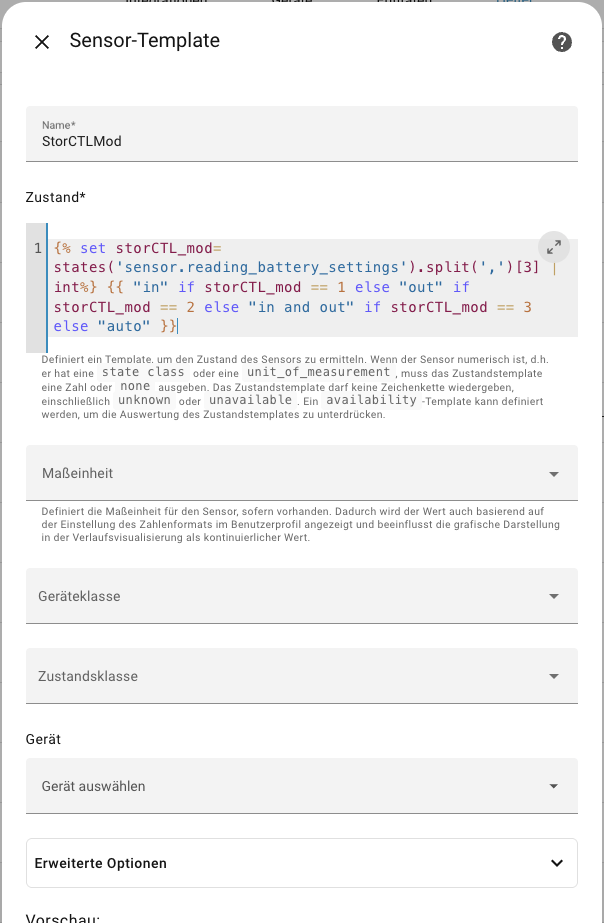Click the Maßeinheit dropdown arrow
The image size is (604, 923).
(553, 474)
